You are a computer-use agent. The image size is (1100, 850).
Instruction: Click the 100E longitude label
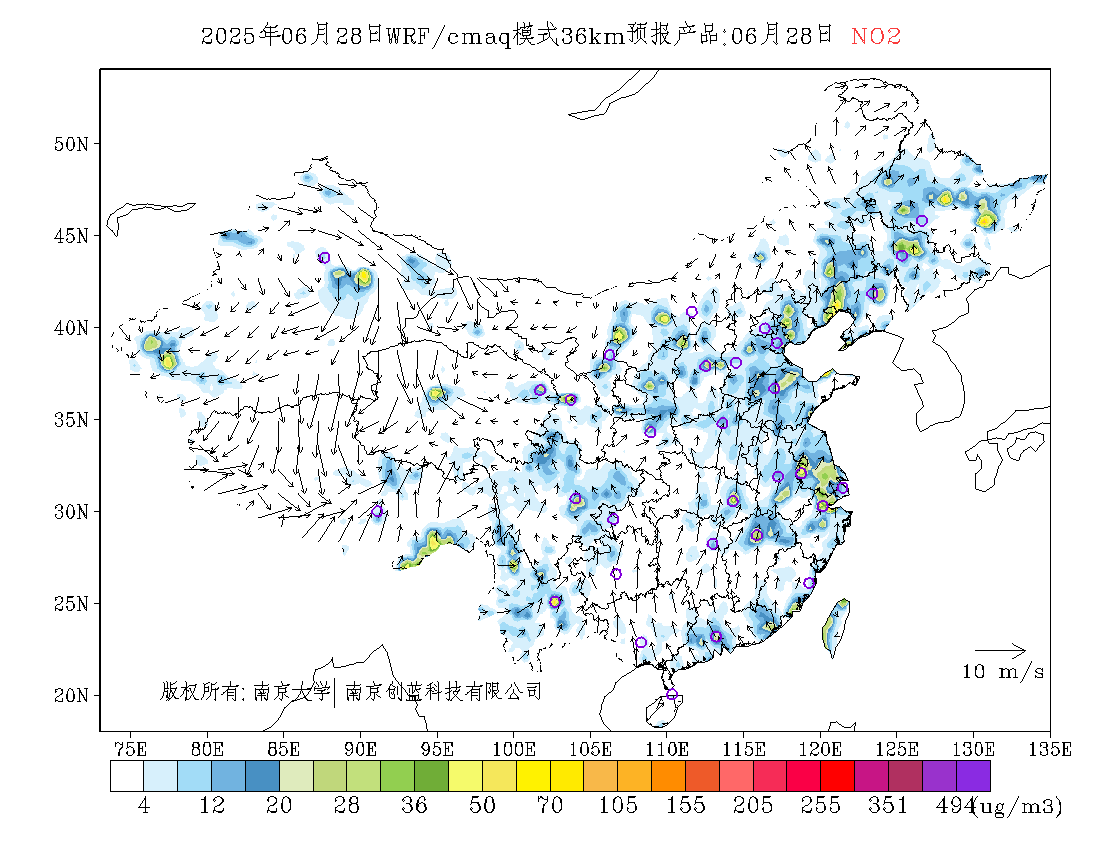tap(514, 749)
